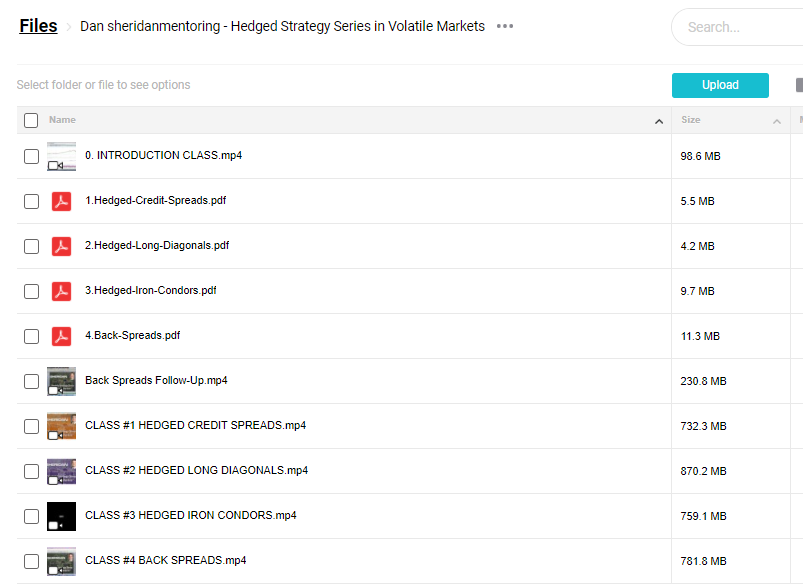Sort files by the Size column header

(691, 120)
